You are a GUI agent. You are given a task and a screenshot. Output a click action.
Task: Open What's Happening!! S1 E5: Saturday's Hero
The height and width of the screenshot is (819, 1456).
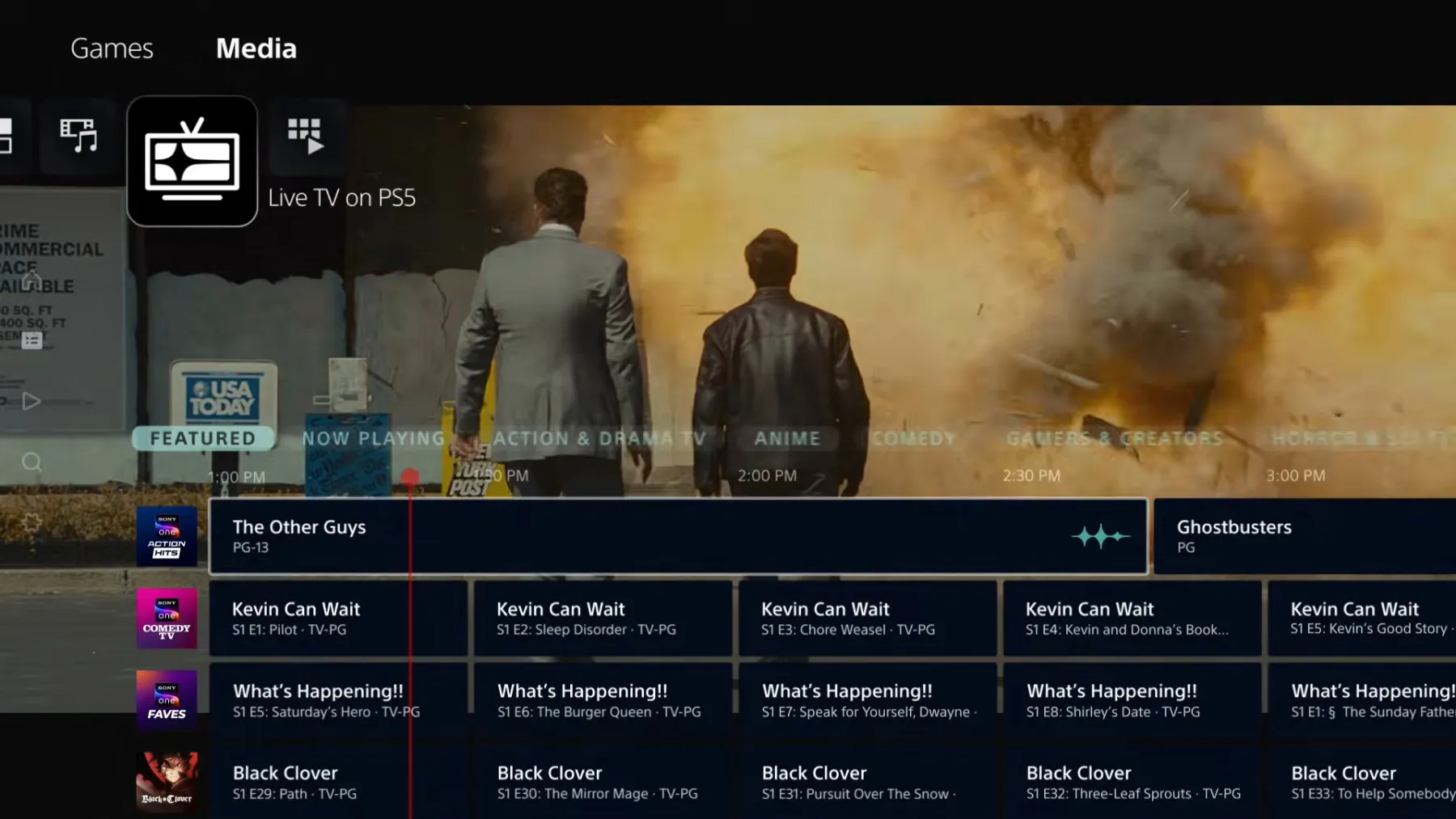338,700
